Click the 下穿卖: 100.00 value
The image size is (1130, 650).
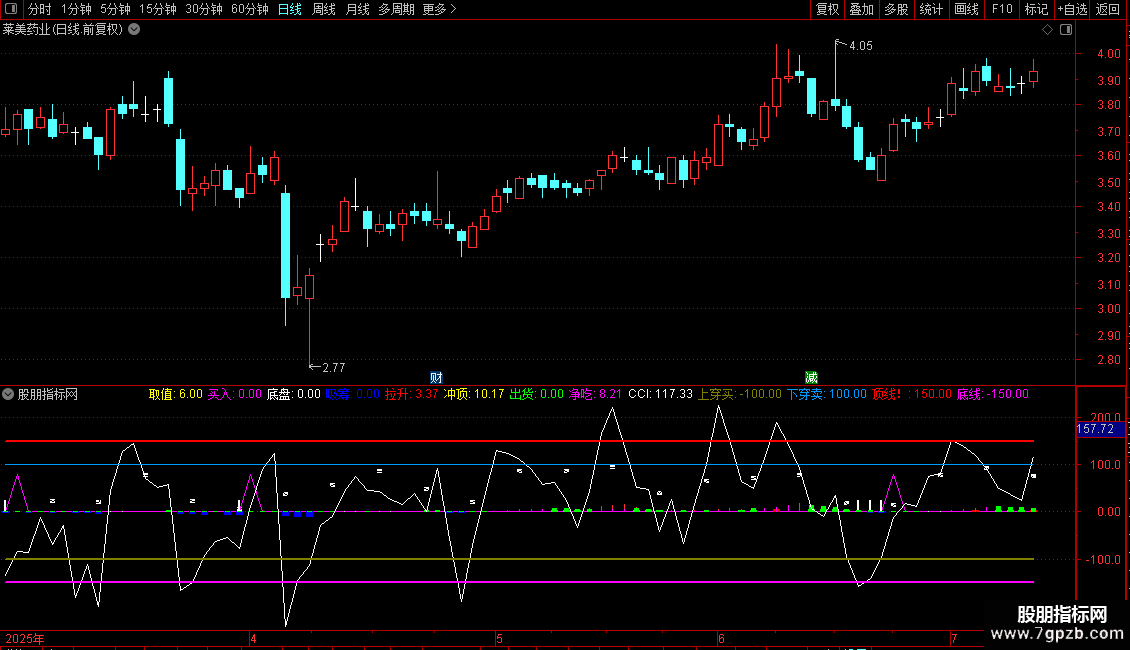(827, 394)
